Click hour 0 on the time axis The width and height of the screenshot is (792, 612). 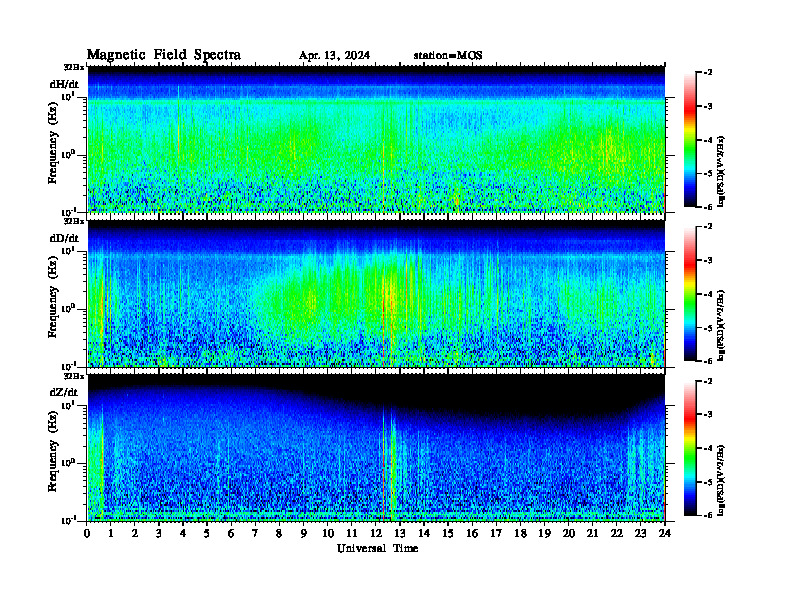(87, 534)
